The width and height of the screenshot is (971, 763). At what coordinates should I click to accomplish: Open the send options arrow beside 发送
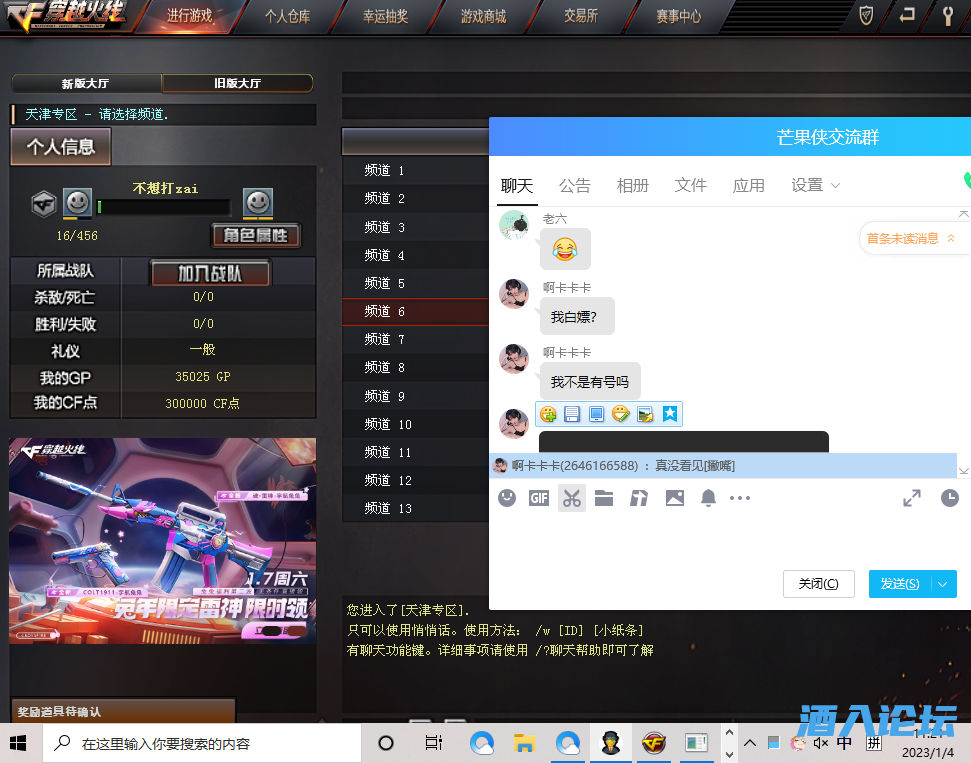click(x=943, y=584)
